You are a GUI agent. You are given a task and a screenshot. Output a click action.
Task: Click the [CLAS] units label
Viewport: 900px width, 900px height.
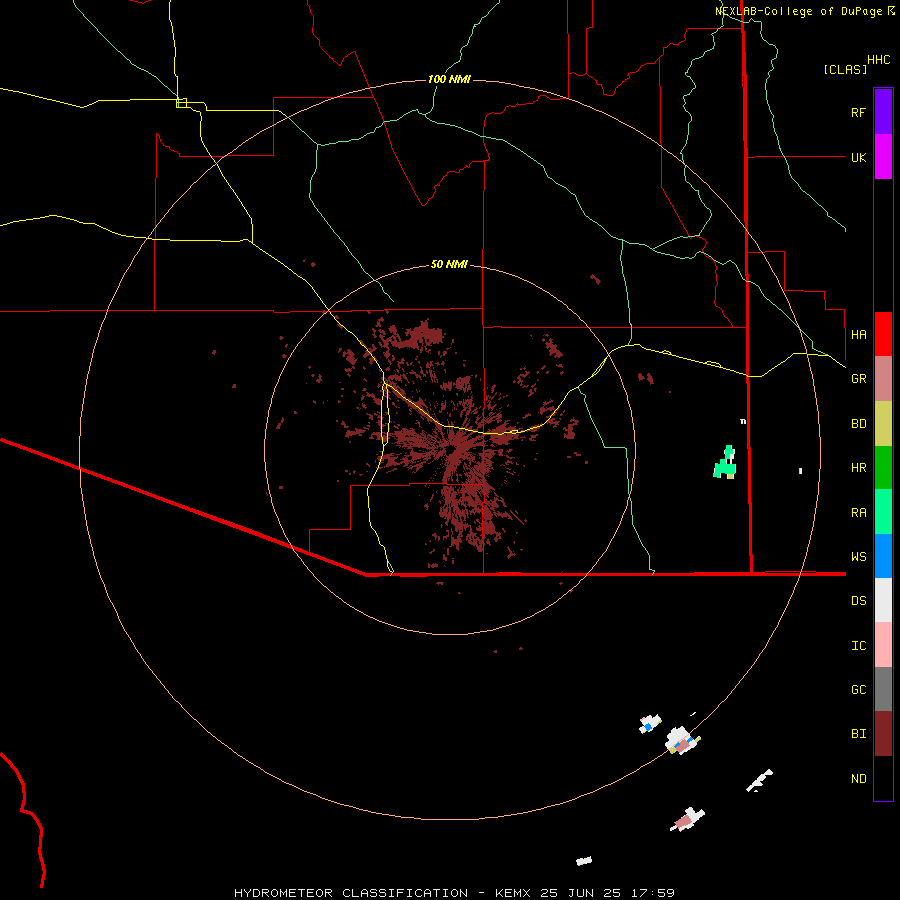pos(845,69)
